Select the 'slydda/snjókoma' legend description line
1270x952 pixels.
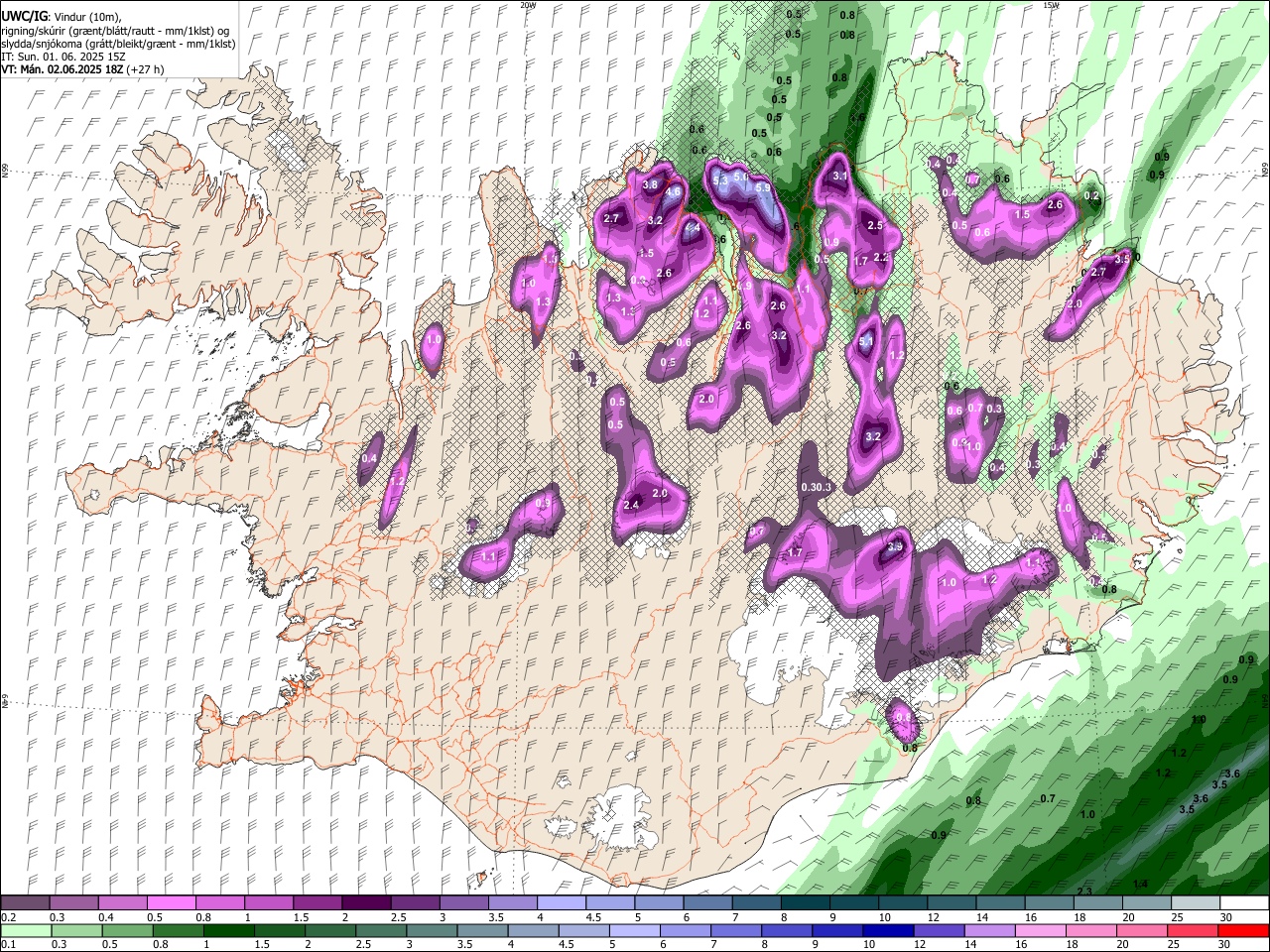click(118, 44)
